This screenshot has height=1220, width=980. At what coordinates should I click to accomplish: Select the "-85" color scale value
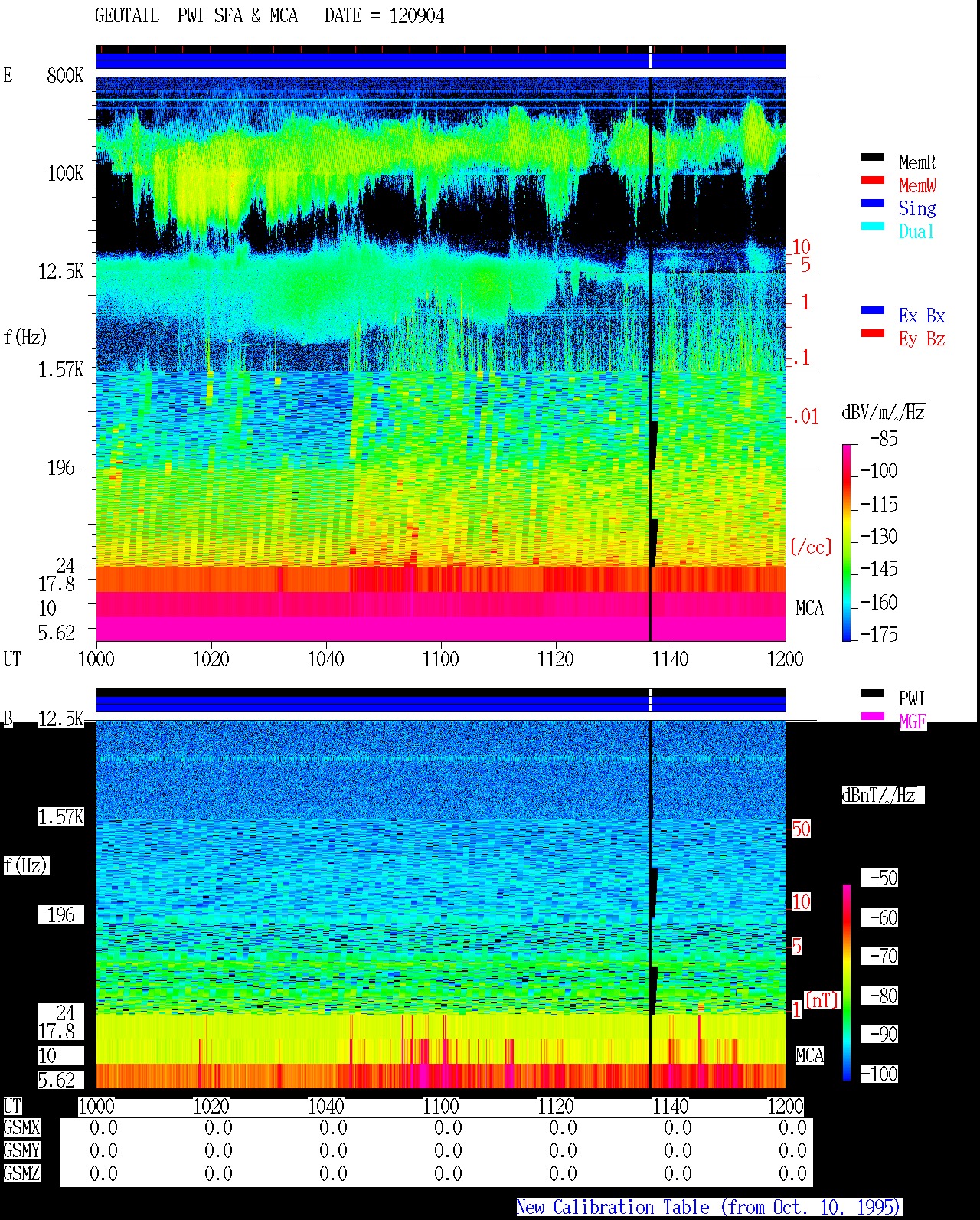tap(884, 439)
